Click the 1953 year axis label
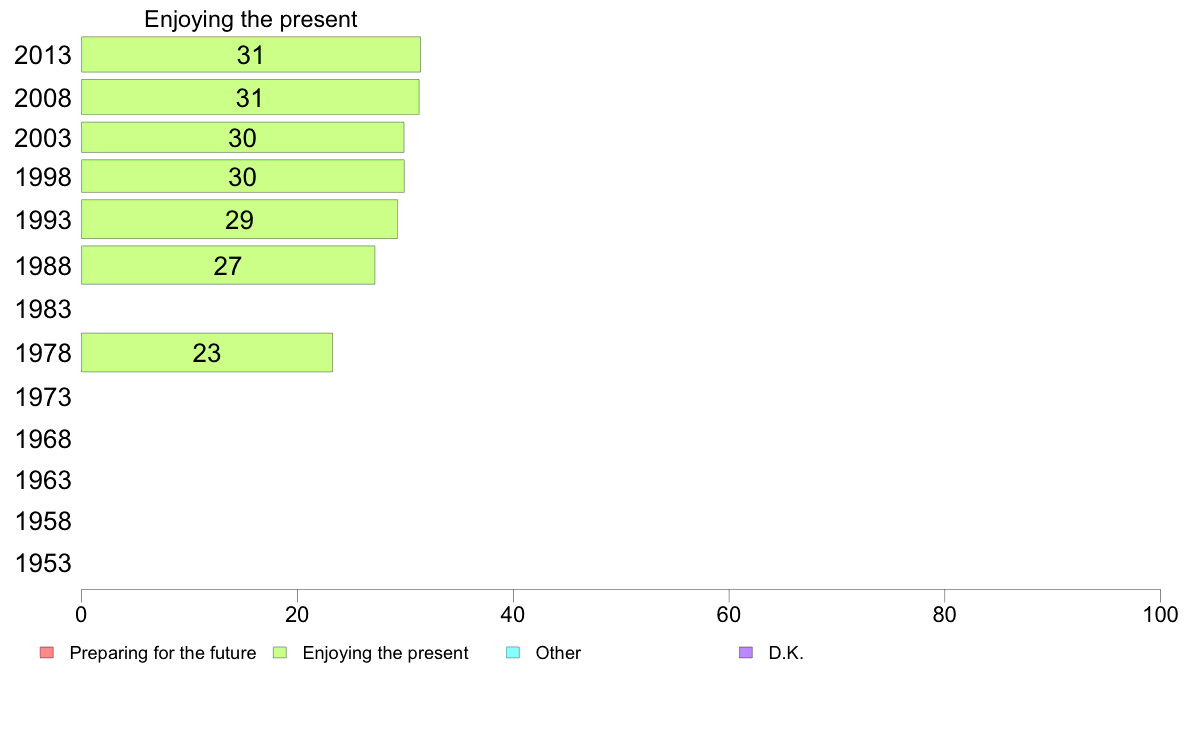 [43, 563]
